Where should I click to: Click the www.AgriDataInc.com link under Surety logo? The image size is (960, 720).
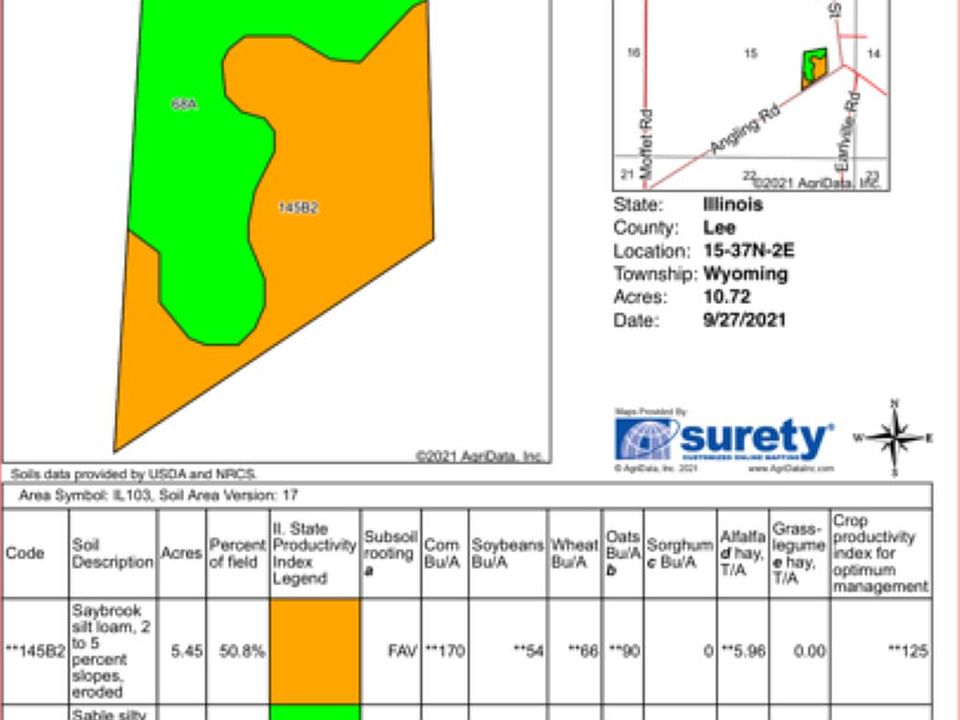790,468
